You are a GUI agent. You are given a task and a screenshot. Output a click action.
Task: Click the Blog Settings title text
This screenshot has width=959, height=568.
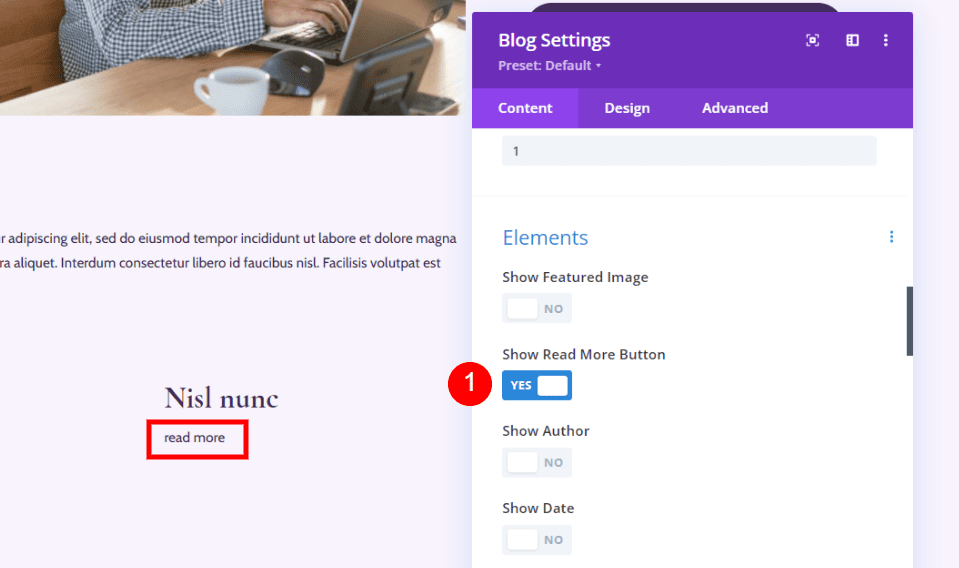554,41
